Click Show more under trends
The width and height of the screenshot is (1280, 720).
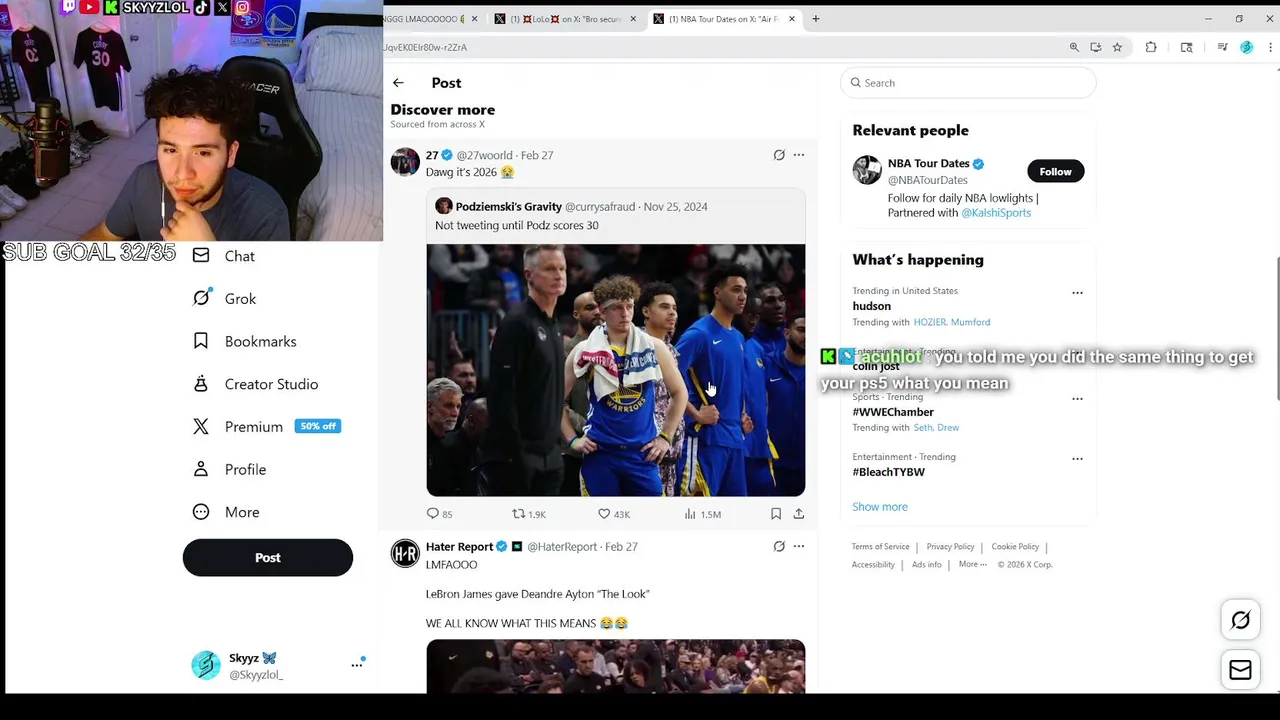pos(880,507)
